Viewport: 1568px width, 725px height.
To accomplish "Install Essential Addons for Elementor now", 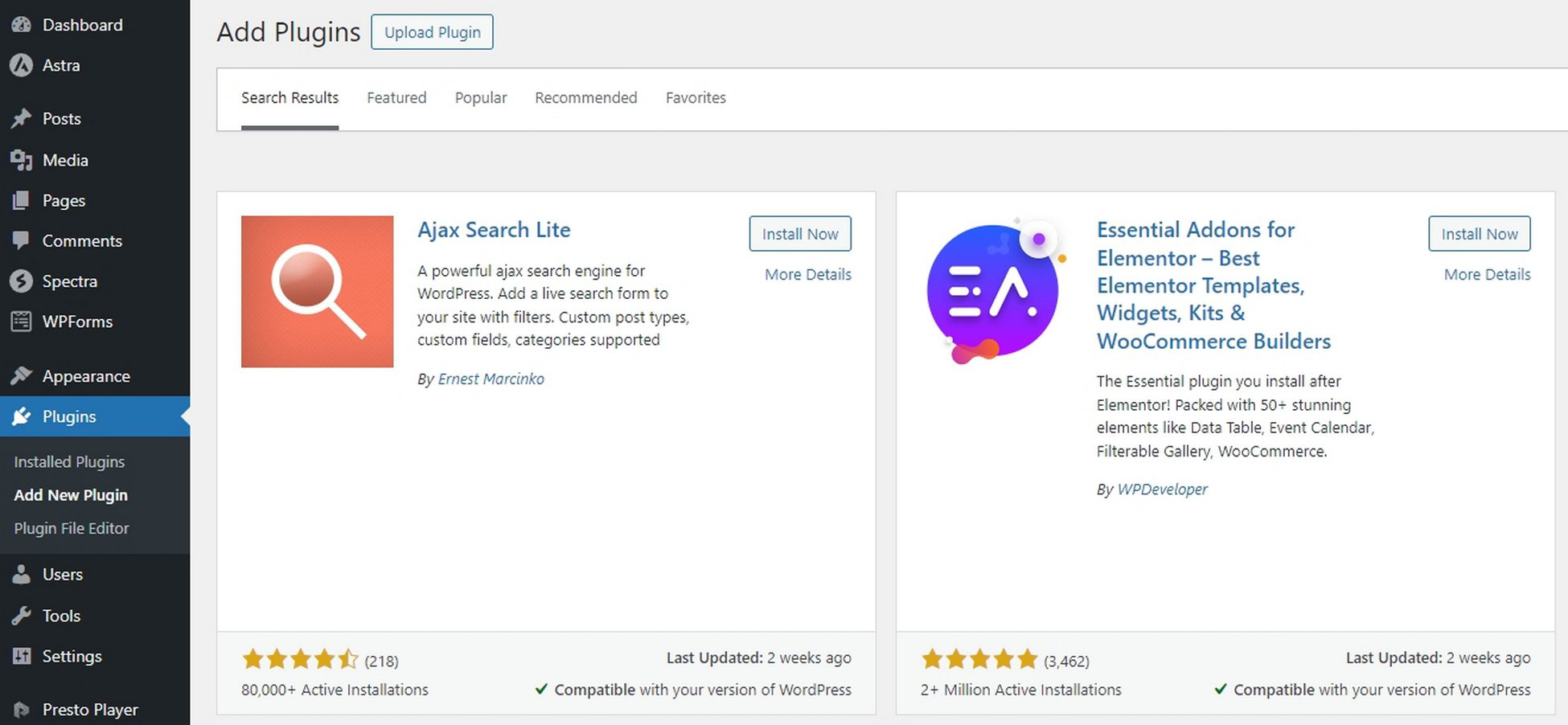I will click(x=1480, y=234).
